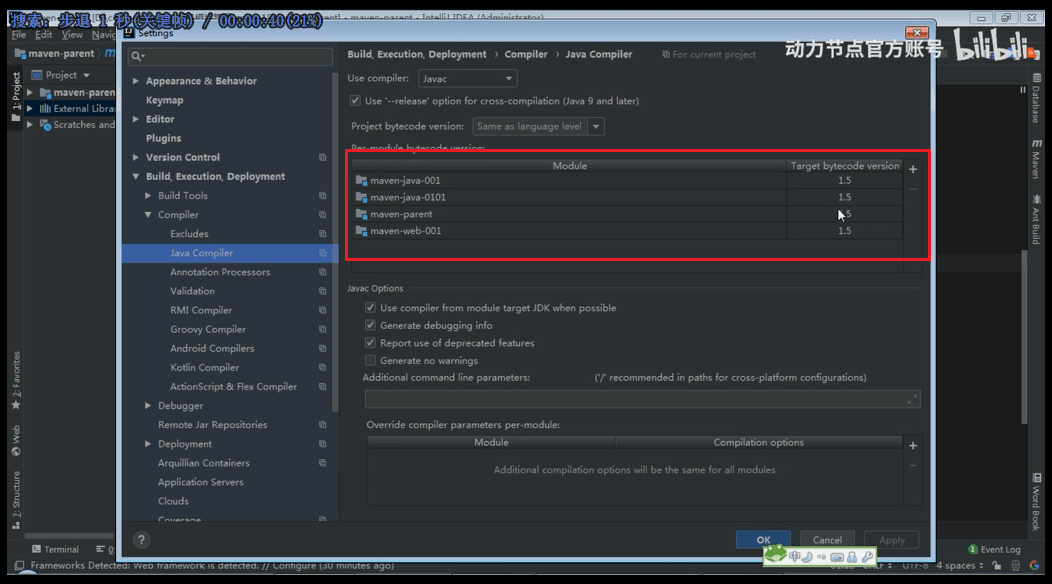Image resolution: width=1052 pixels, height=584 pixels.
Task: Select Keymap in settings tree
Action: coord(164,100)
